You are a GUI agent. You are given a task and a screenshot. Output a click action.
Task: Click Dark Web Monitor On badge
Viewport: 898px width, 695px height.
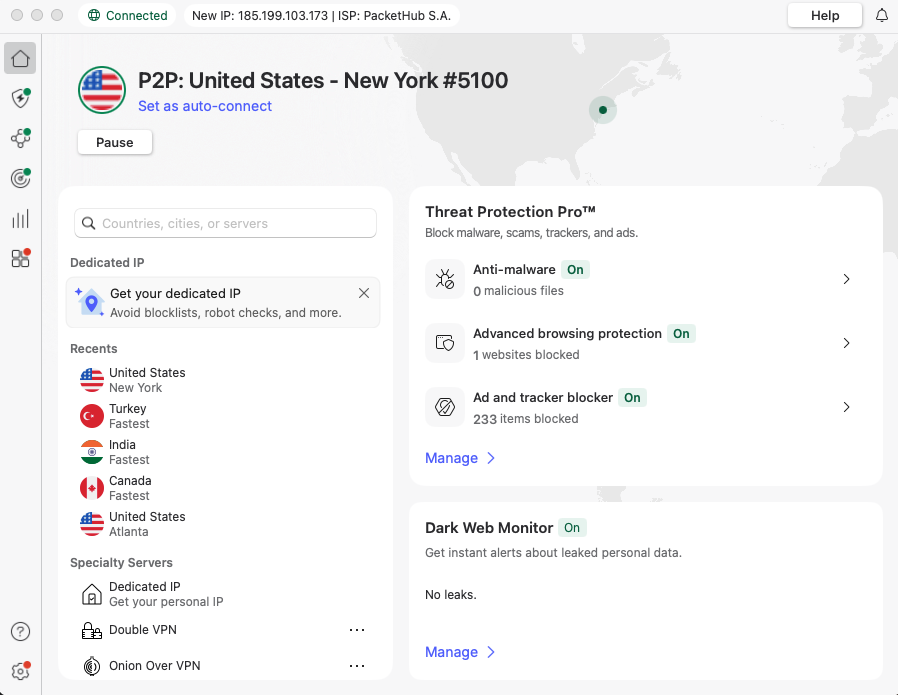pos(572,528)
